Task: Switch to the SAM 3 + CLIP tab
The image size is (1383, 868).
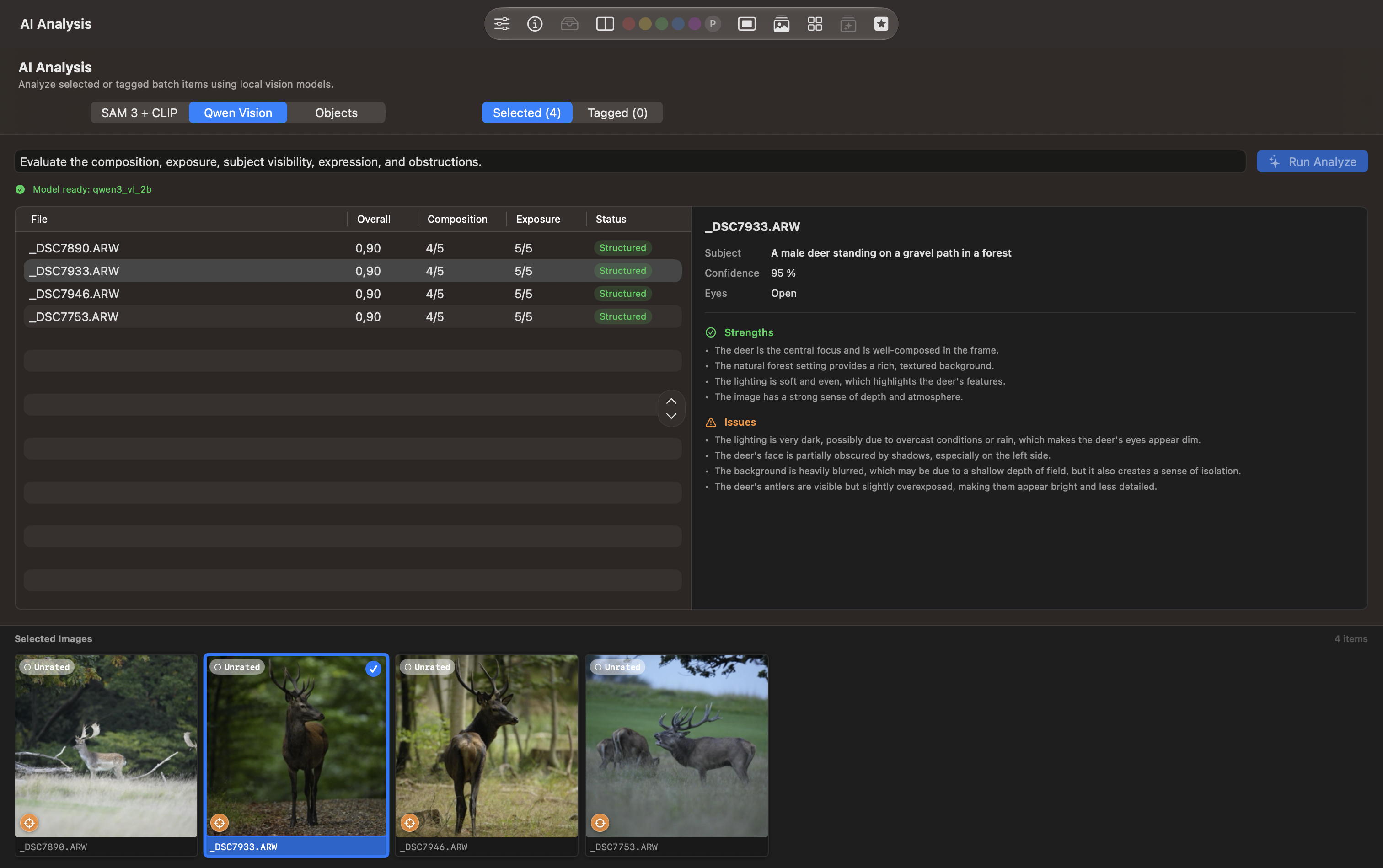Action: pyautogui.click(x=139, y=113)
